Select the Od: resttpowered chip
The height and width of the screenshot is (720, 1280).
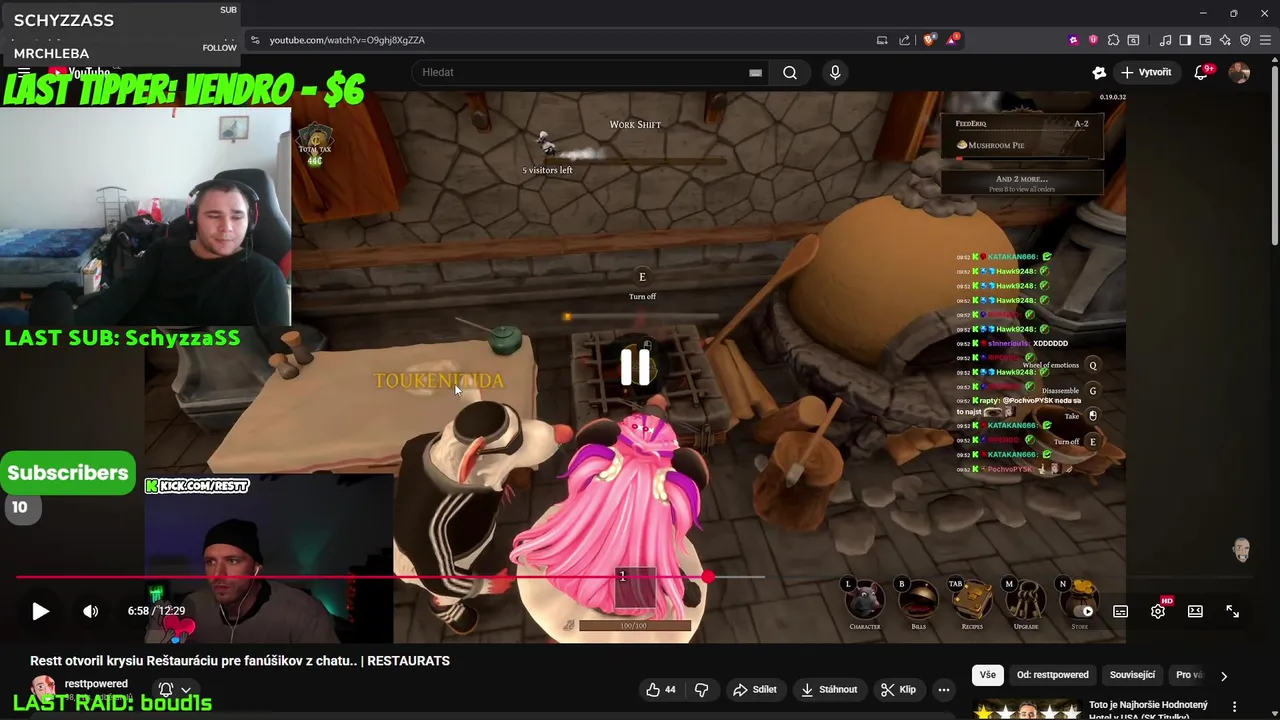(x=1052, y=675)
